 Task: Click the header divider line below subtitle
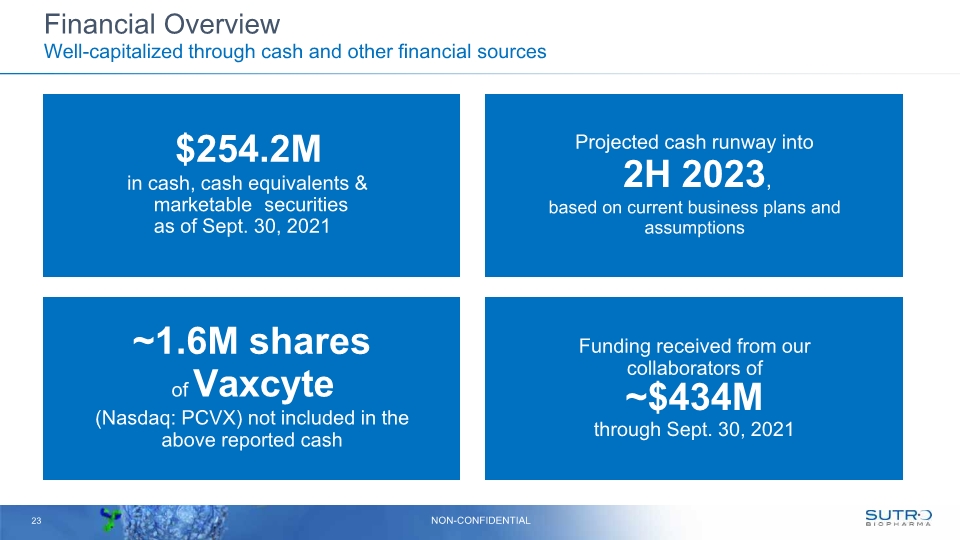(x=480, y=73)
